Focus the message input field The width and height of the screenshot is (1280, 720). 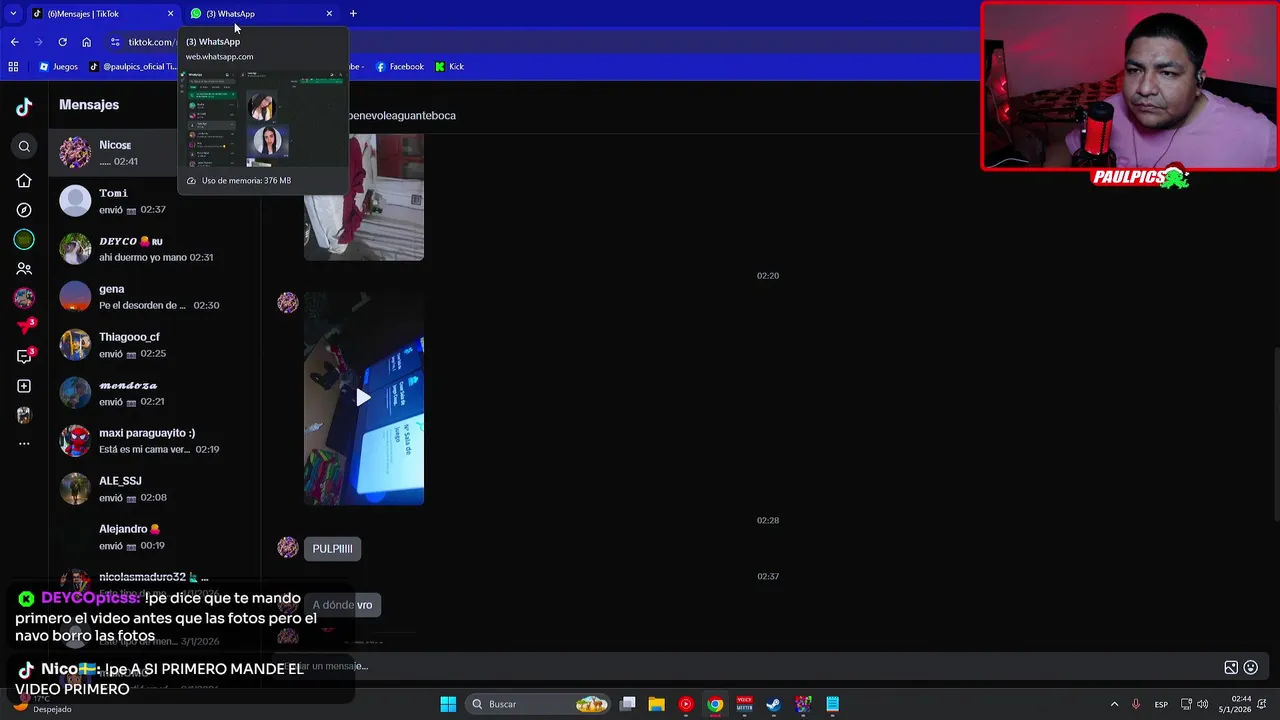[x=745, y=666]
